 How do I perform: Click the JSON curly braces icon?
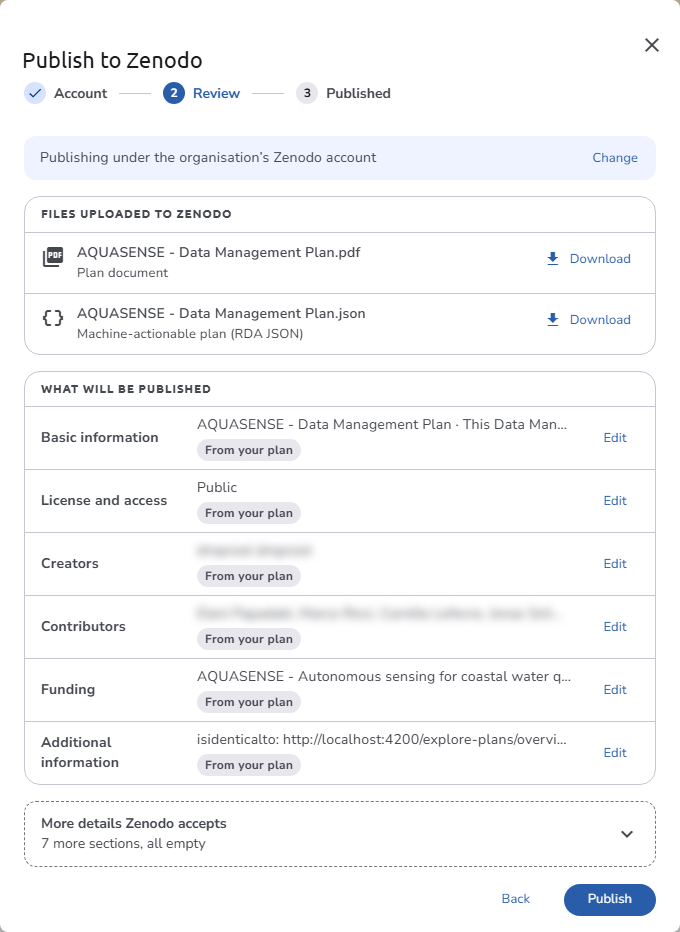tap(53, 319)
